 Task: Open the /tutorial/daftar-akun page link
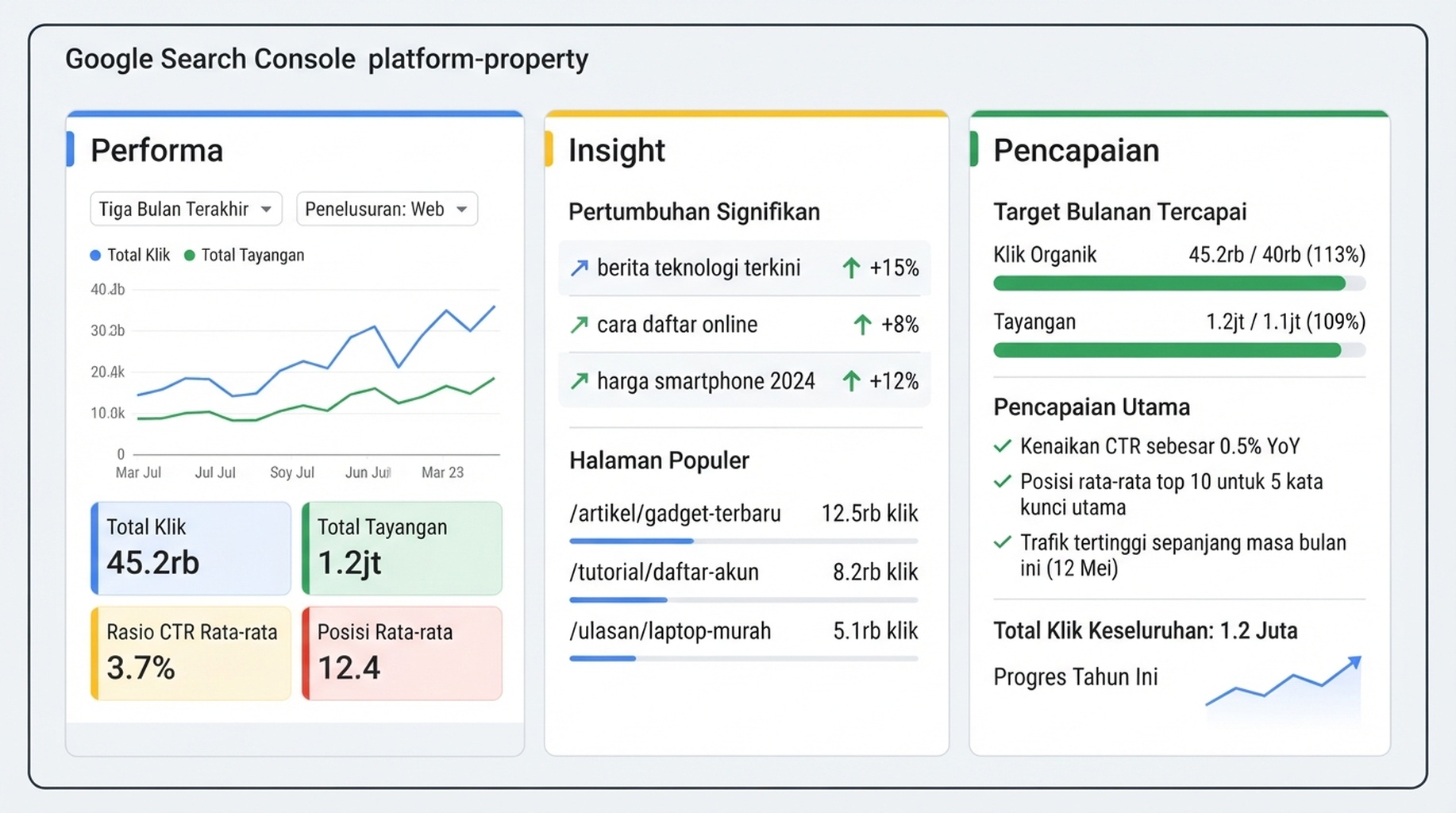point(664,572)
